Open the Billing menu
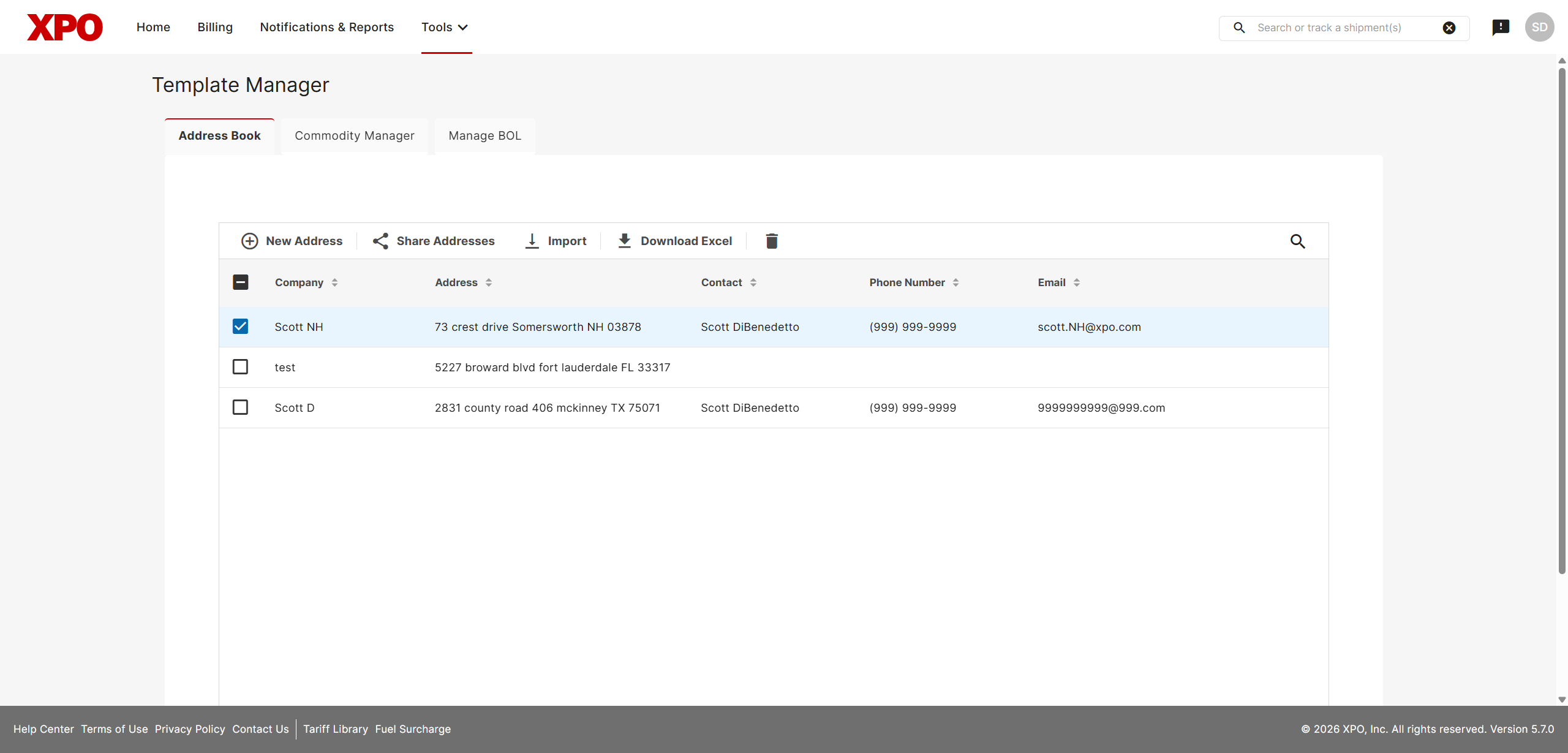1568x753 pixels. click(x=215, y=28)
